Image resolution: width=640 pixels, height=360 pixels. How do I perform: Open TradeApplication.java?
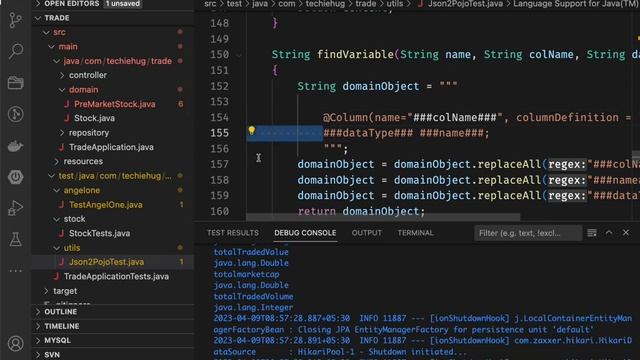(111, 147)
